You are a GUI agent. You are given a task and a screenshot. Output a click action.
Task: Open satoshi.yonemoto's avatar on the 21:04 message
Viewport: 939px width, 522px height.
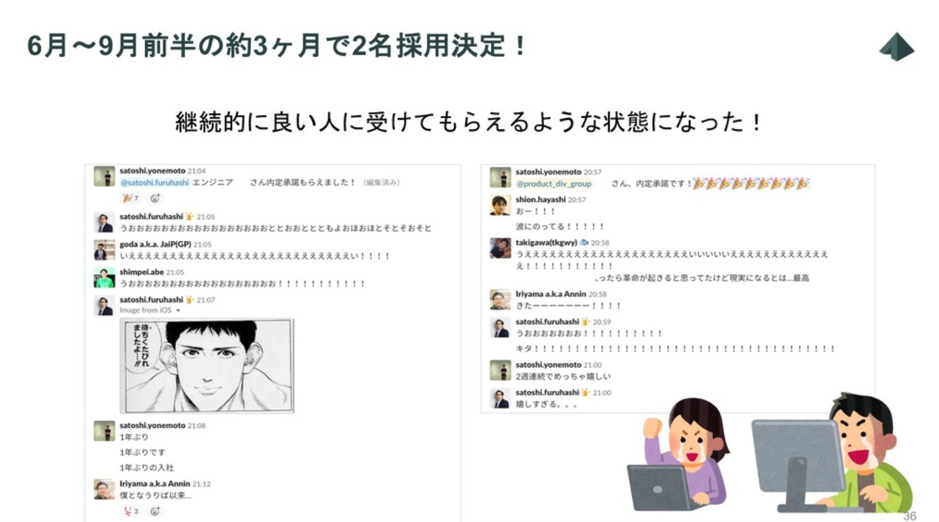tap(104, 177)
